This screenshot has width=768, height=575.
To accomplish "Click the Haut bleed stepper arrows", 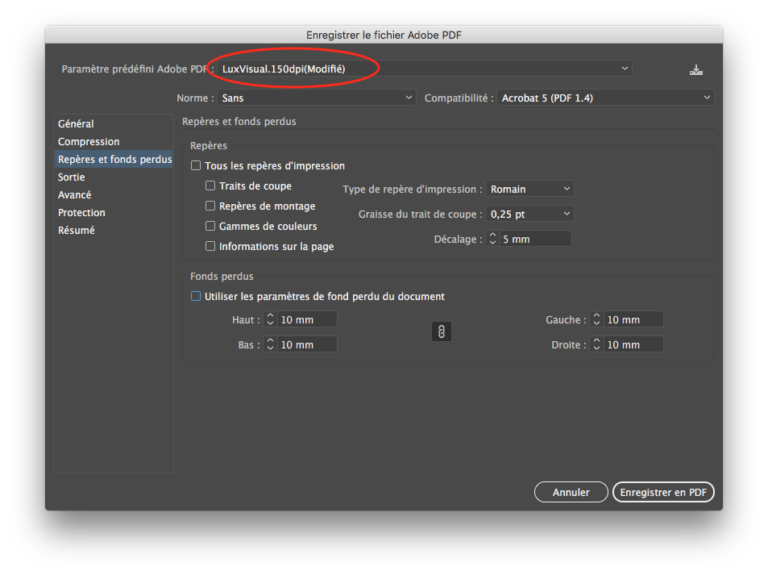I will (x=270, y=320).
